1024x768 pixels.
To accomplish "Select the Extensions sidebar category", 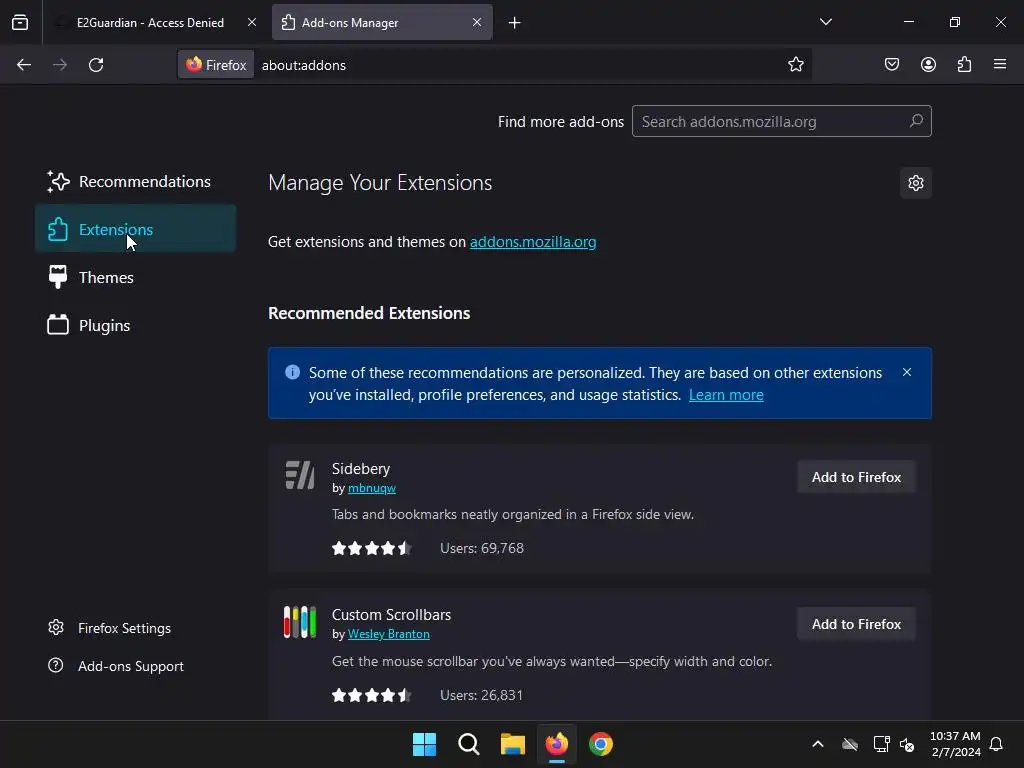I will 135,229.
